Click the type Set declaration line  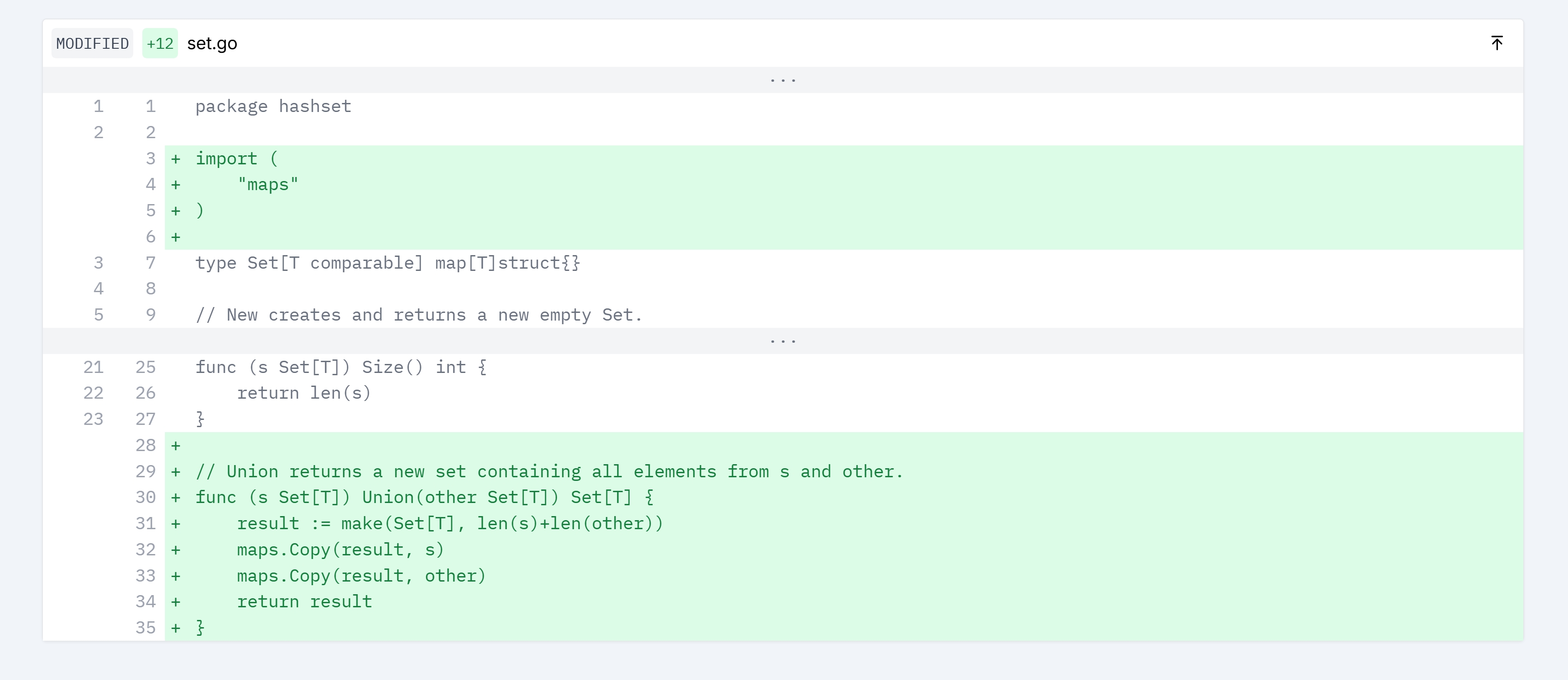pos(387,263)
